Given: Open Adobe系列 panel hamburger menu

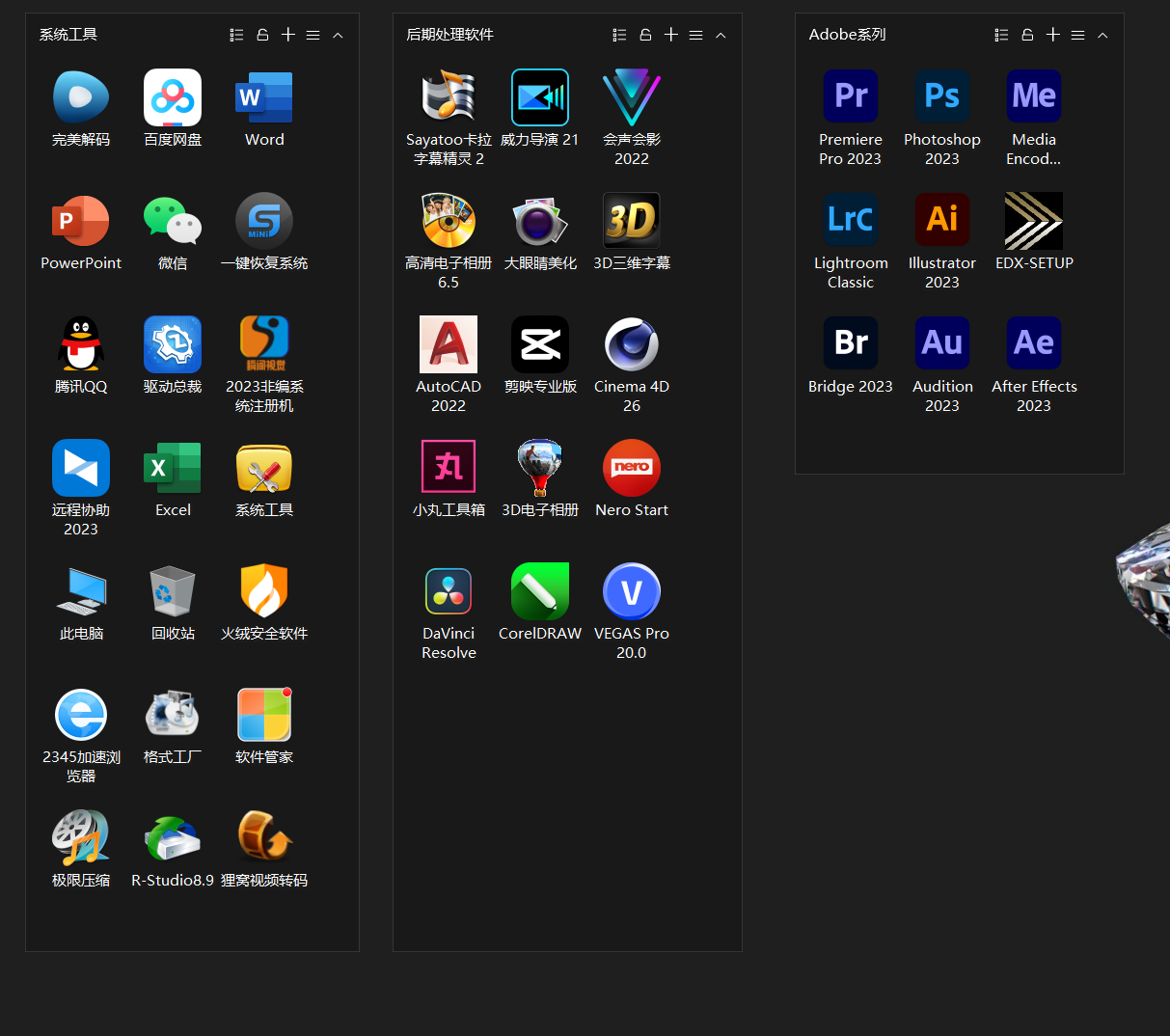Looking at the screenshot, I should pos(1077,35).
